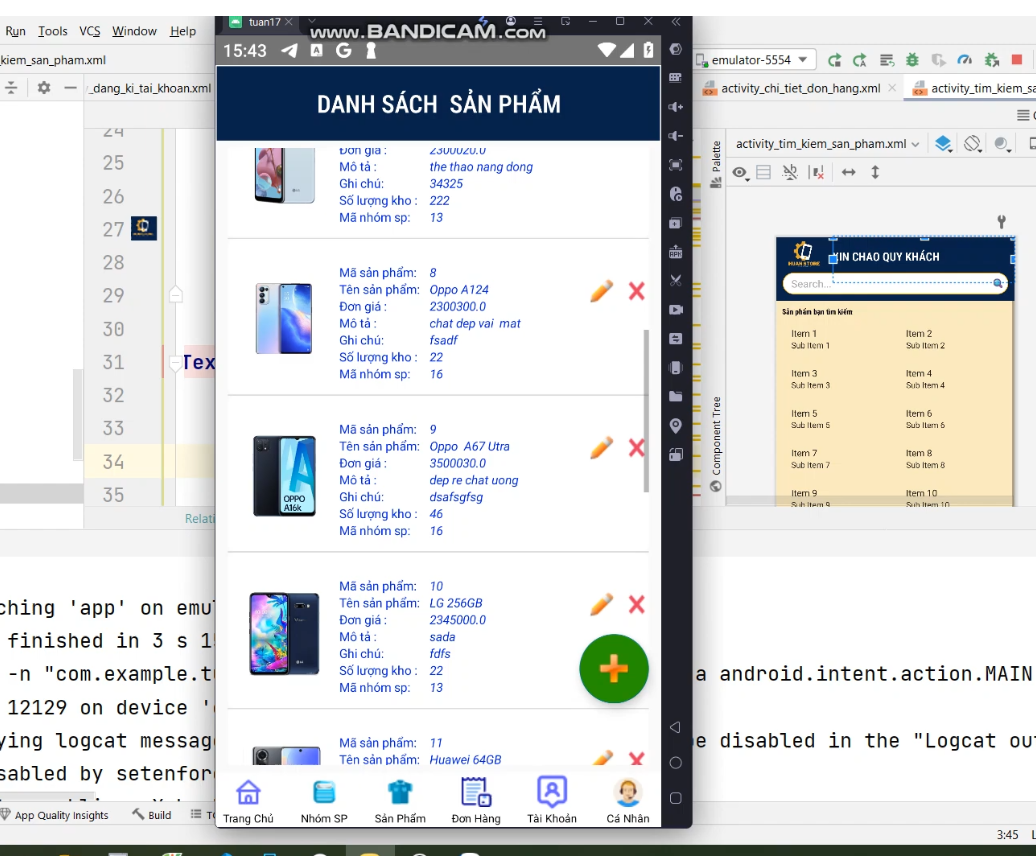The width and height of the screenshot is (1036, 856).
Task: Open Tài Khoản in bottom navigation
Action: click(552, 801)
